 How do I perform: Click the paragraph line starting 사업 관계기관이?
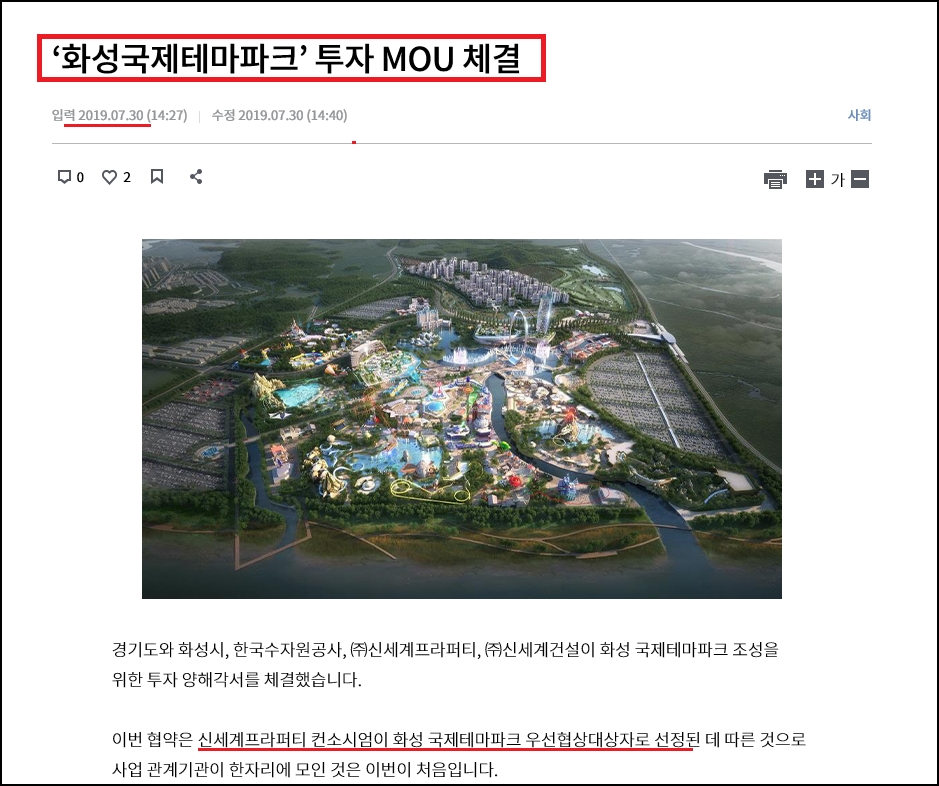coord(304,771)
